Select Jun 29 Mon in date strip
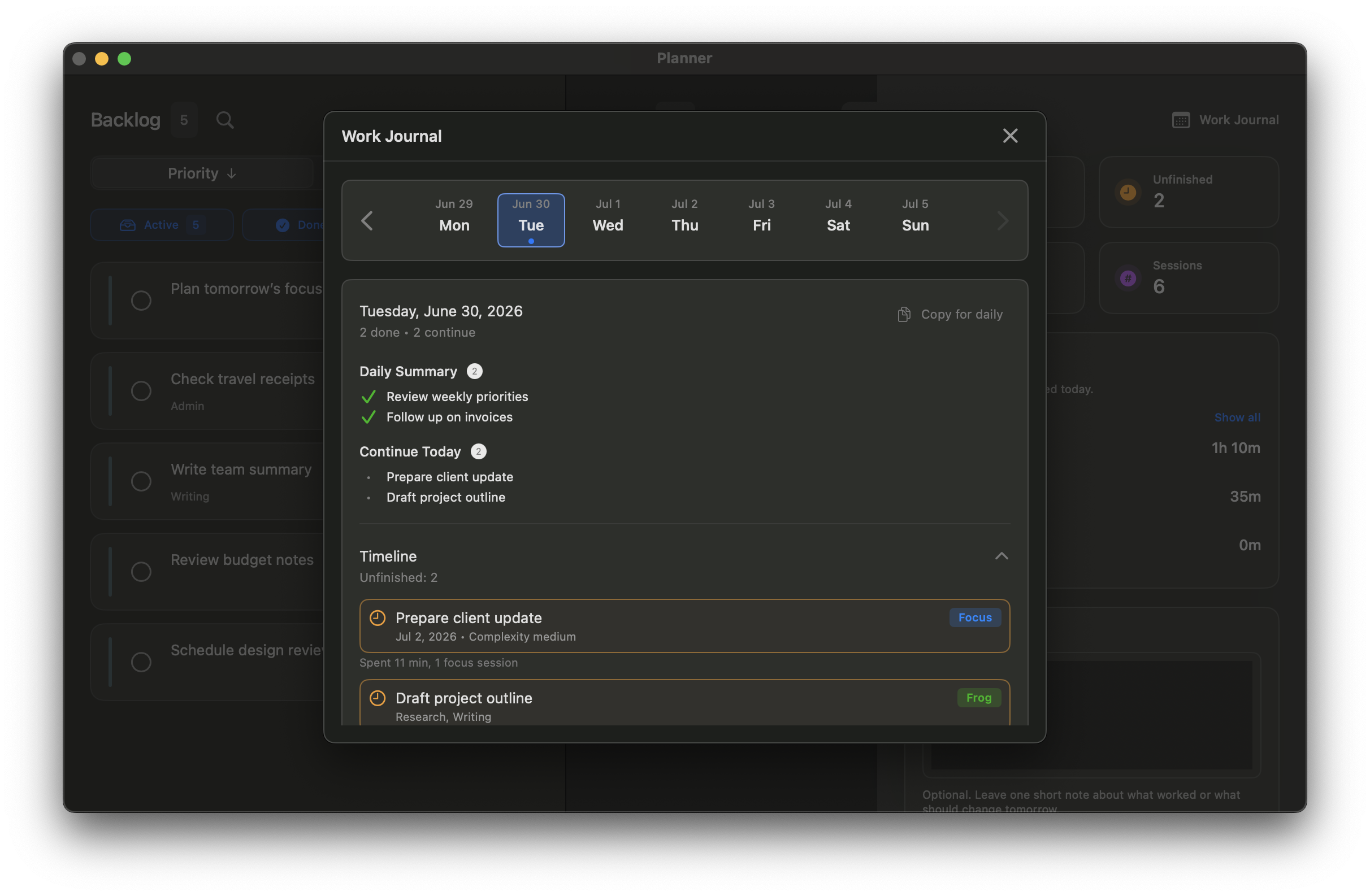Image resolution: width=1370 pixels, height=896 pixels. 454,220
